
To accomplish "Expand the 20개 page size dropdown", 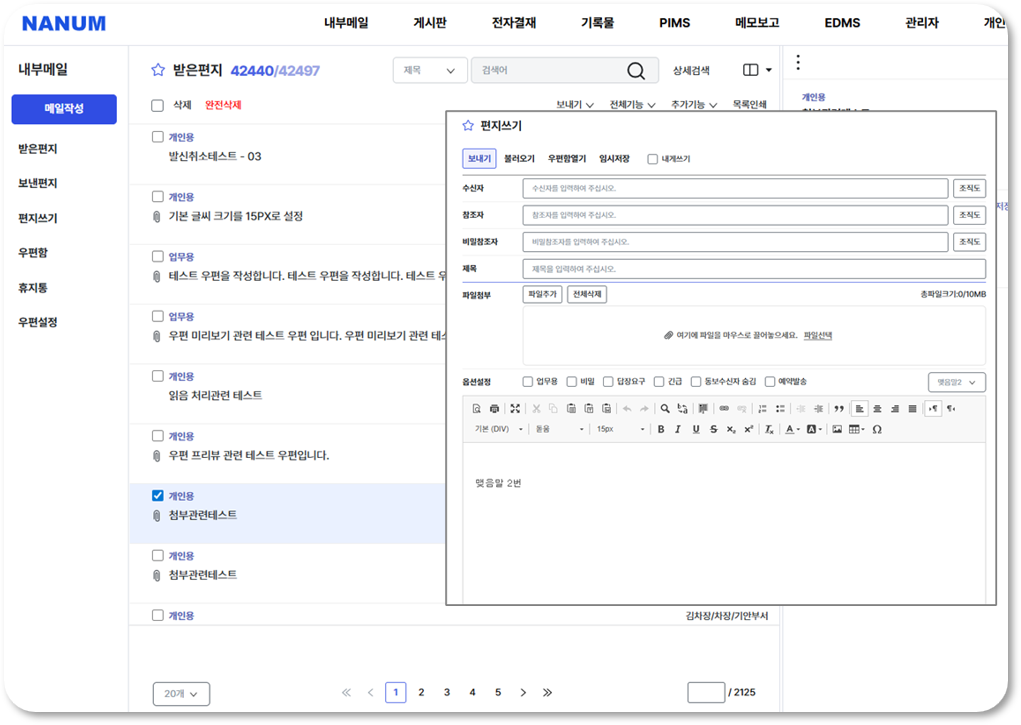I will click(x=181, y=693).
